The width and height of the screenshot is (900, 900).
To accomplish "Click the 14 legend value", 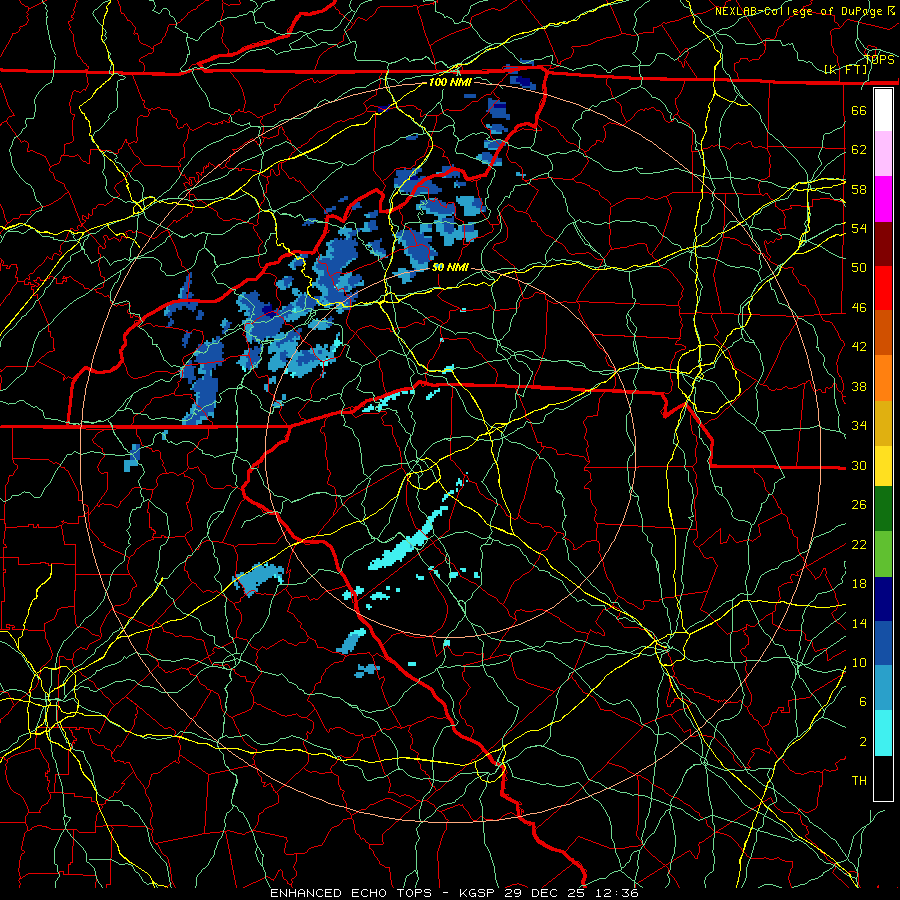I will [x=859, y=623].
